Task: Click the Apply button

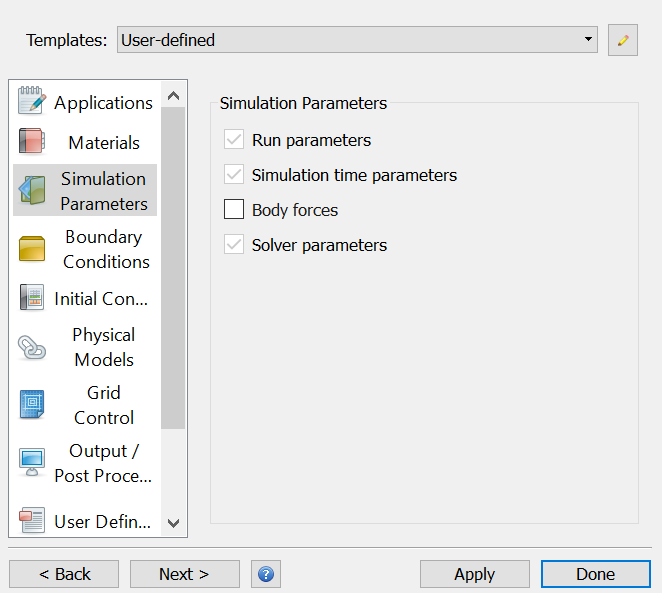Action: [x=475, y=574]
